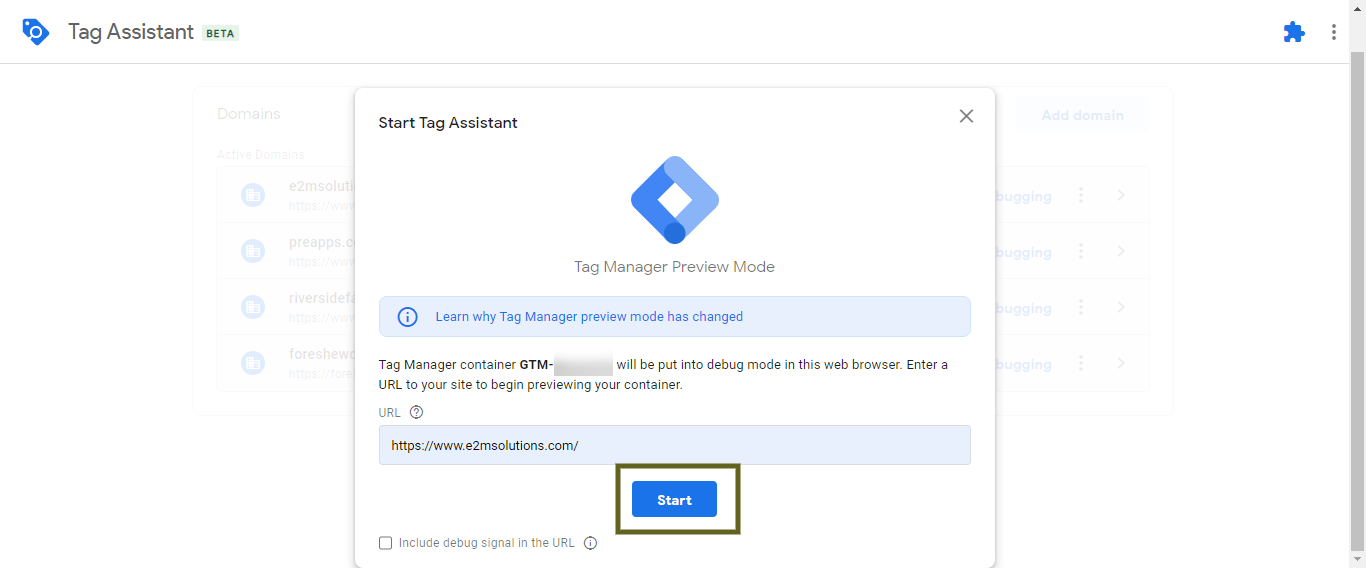Click the BETA badge

pyautogui.click(x=220, y=33)
